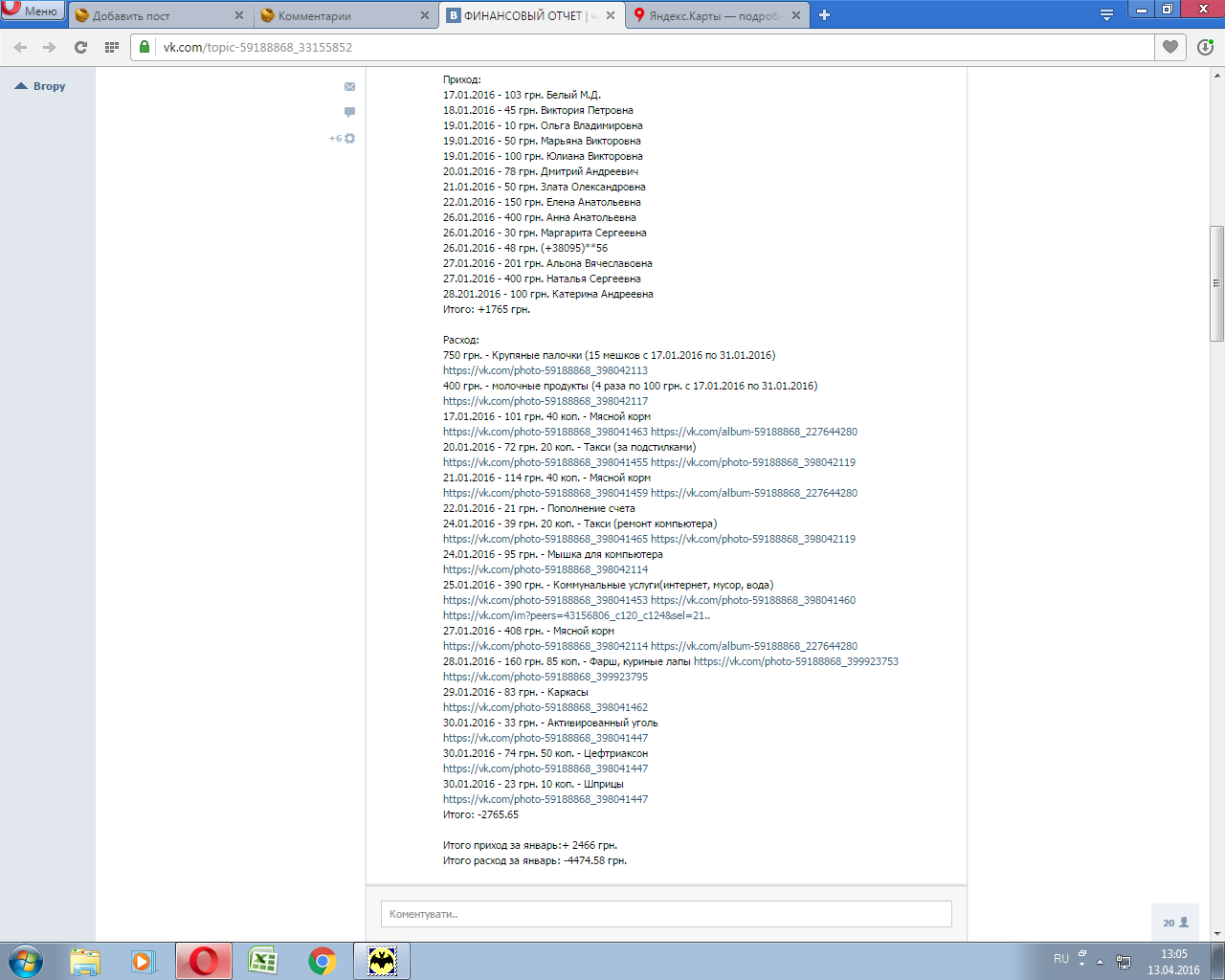
Task: Click the page vertical scrollbar thumb
Action: (x=1217, y=283)
